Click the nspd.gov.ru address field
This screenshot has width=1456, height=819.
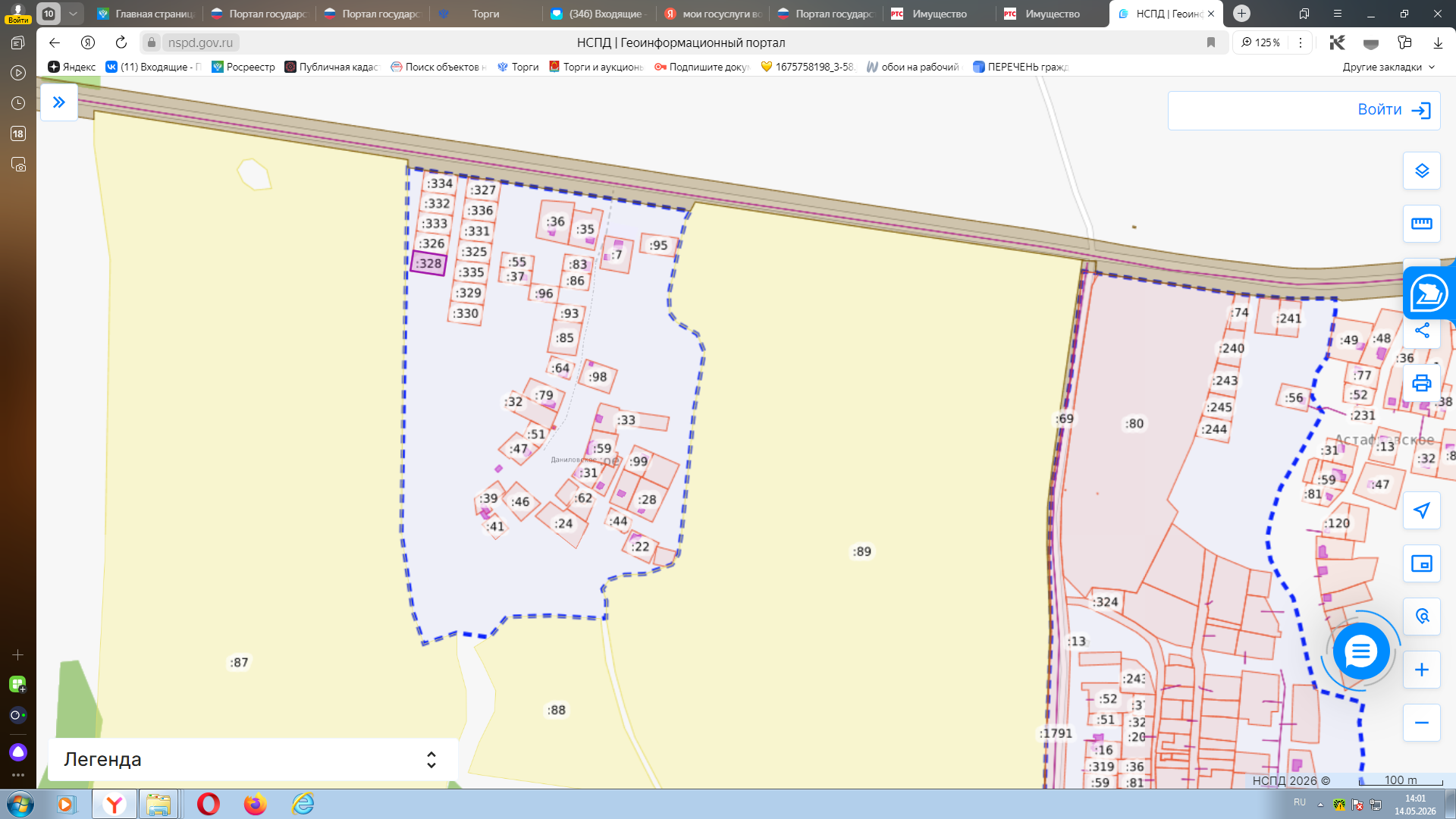200,42
